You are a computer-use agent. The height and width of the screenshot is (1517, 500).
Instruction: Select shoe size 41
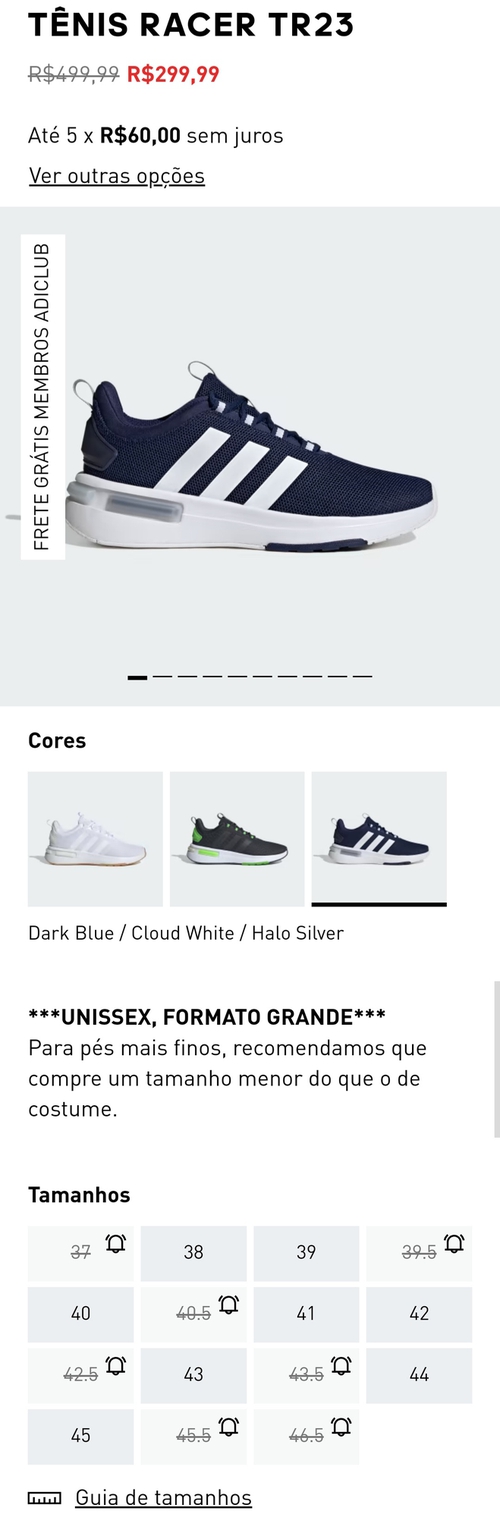306,1314
